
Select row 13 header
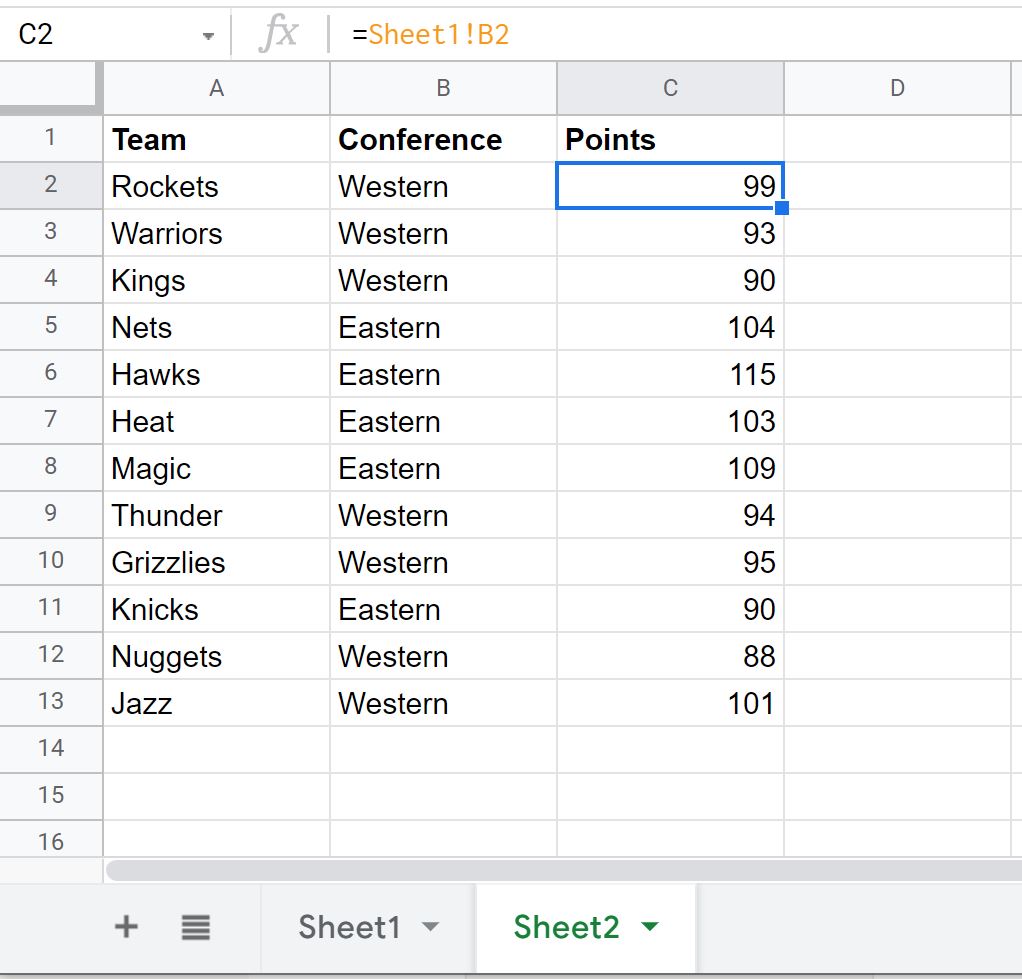[51, 703]
